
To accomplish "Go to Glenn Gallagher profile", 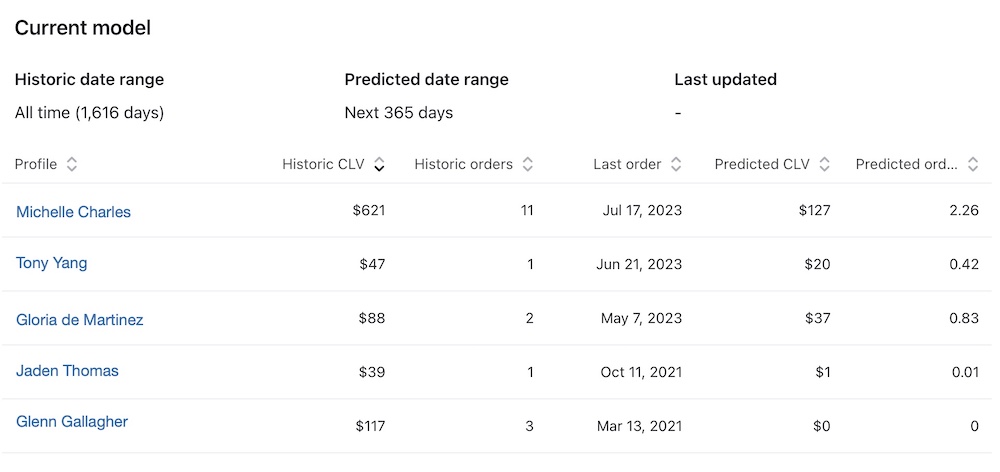I will (x=72, y=422).
